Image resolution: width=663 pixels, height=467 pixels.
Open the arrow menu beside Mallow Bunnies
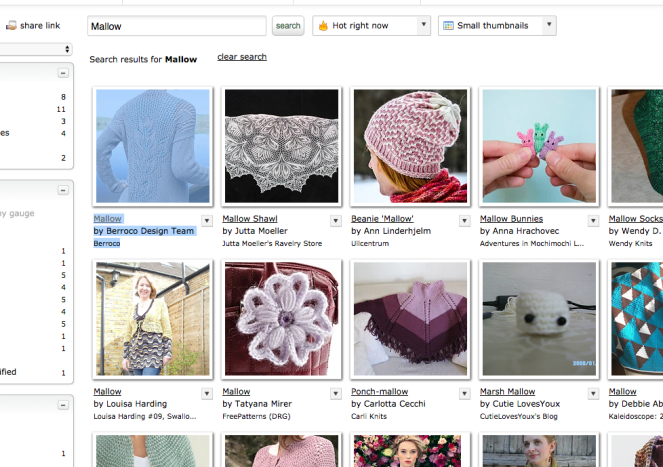tap(593, 221)
